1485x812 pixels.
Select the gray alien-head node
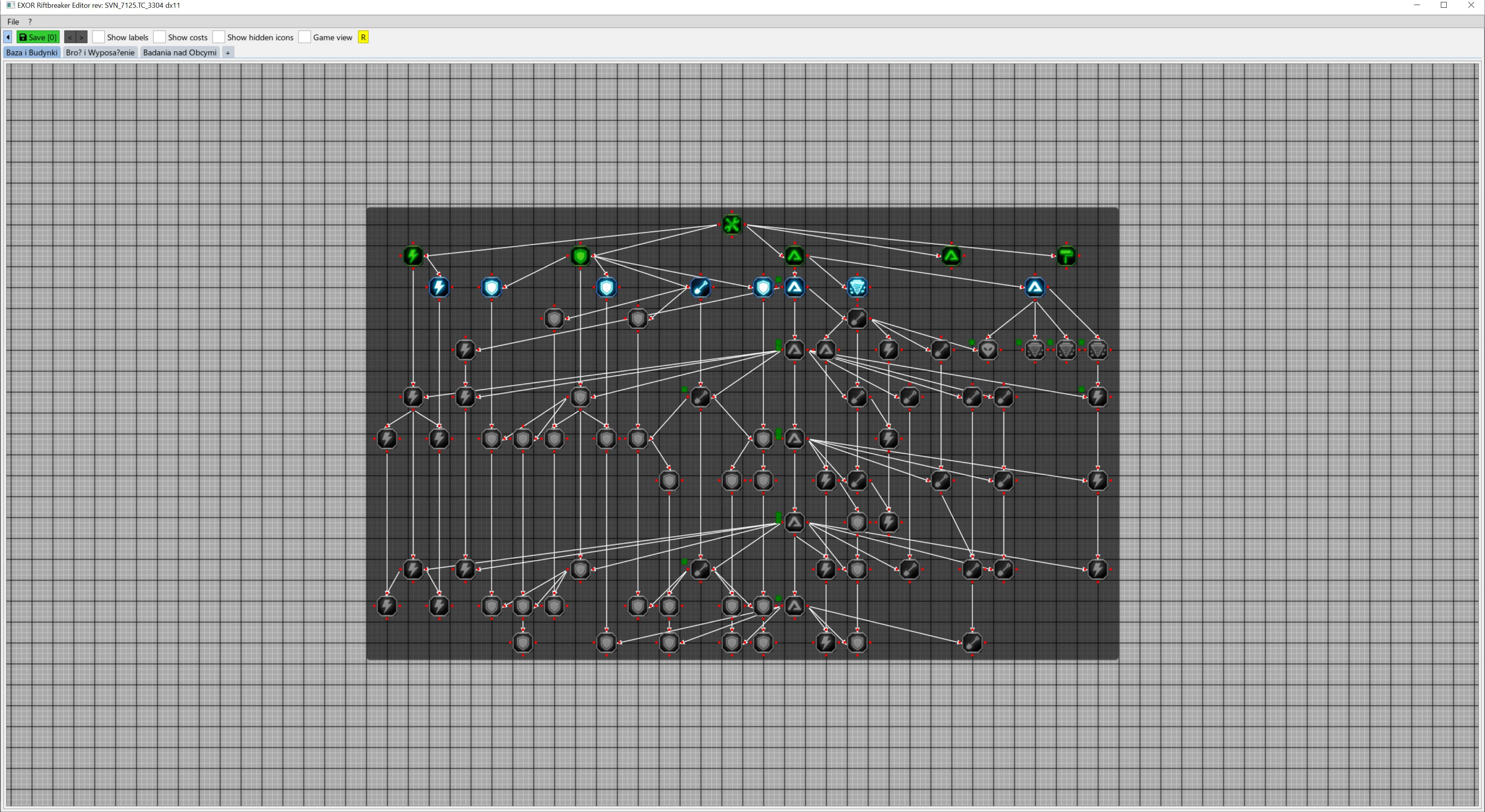(x=988, y=350)
